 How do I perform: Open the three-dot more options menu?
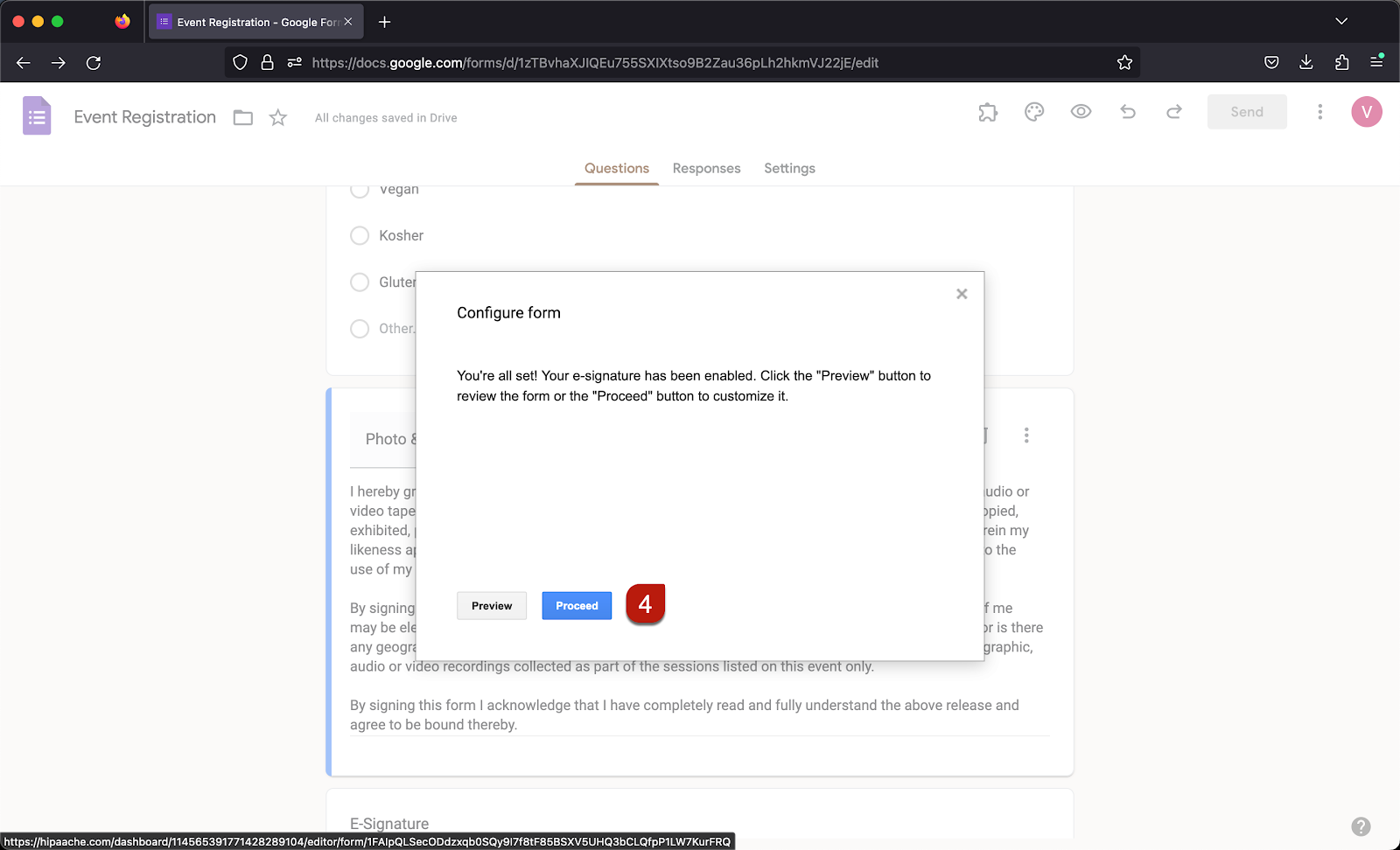point(1319,112)
